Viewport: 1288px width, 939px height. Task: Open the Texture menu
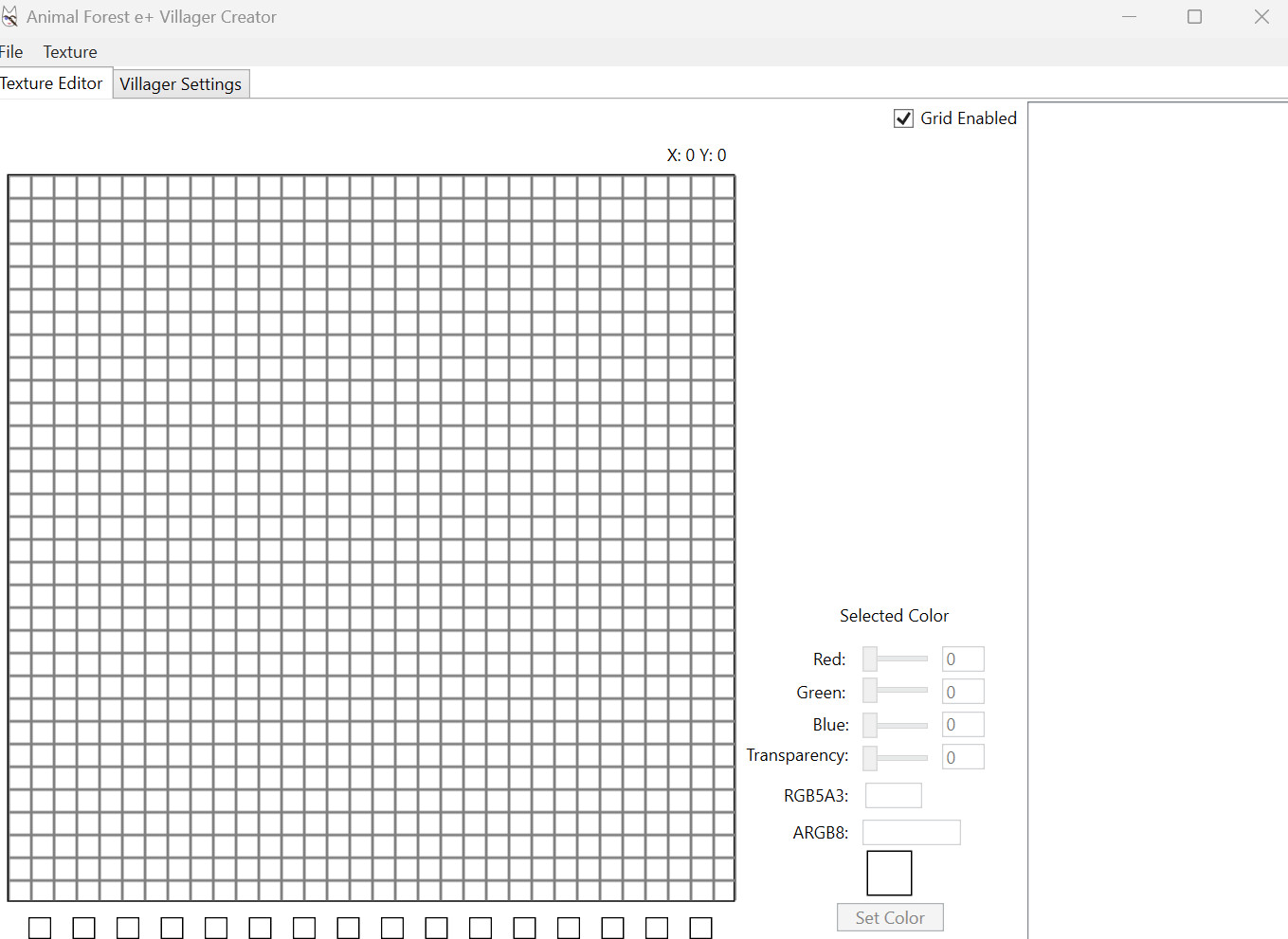[x=70, y=52]
